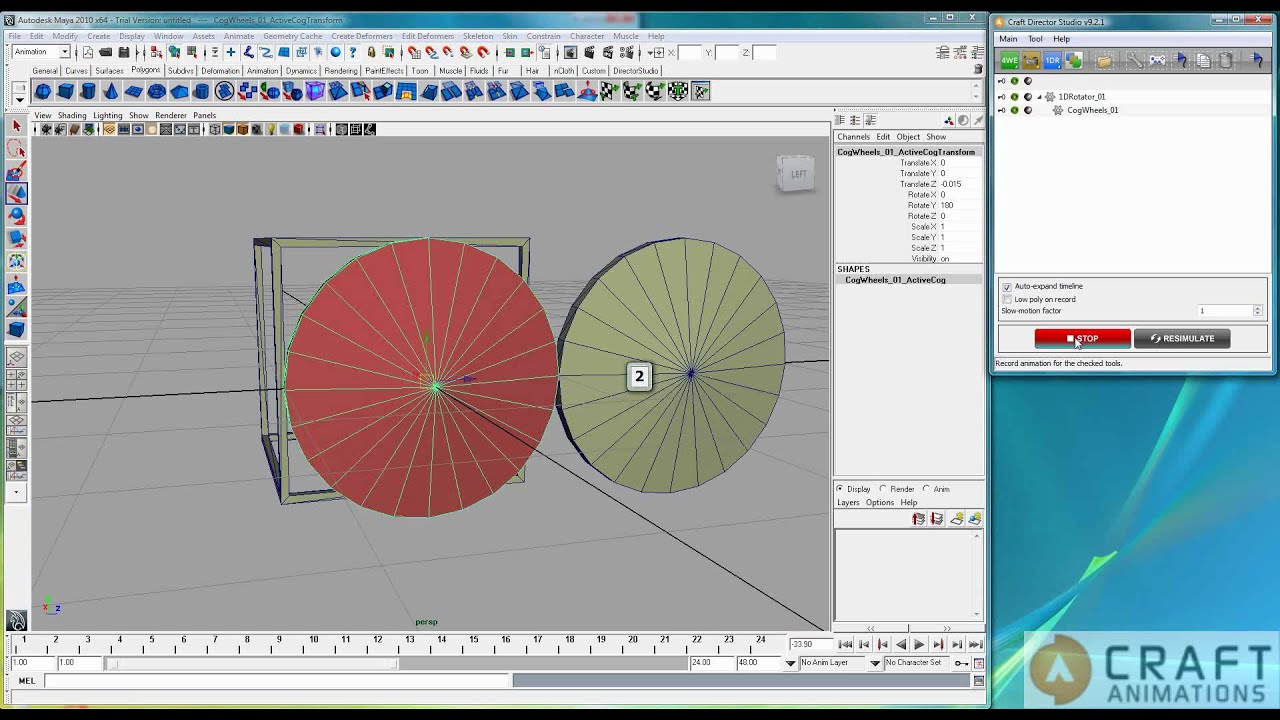This screenshot has height=720, width=1280.
Task: Activate the Paint selection tool
Action: click(x=16, y=171)
